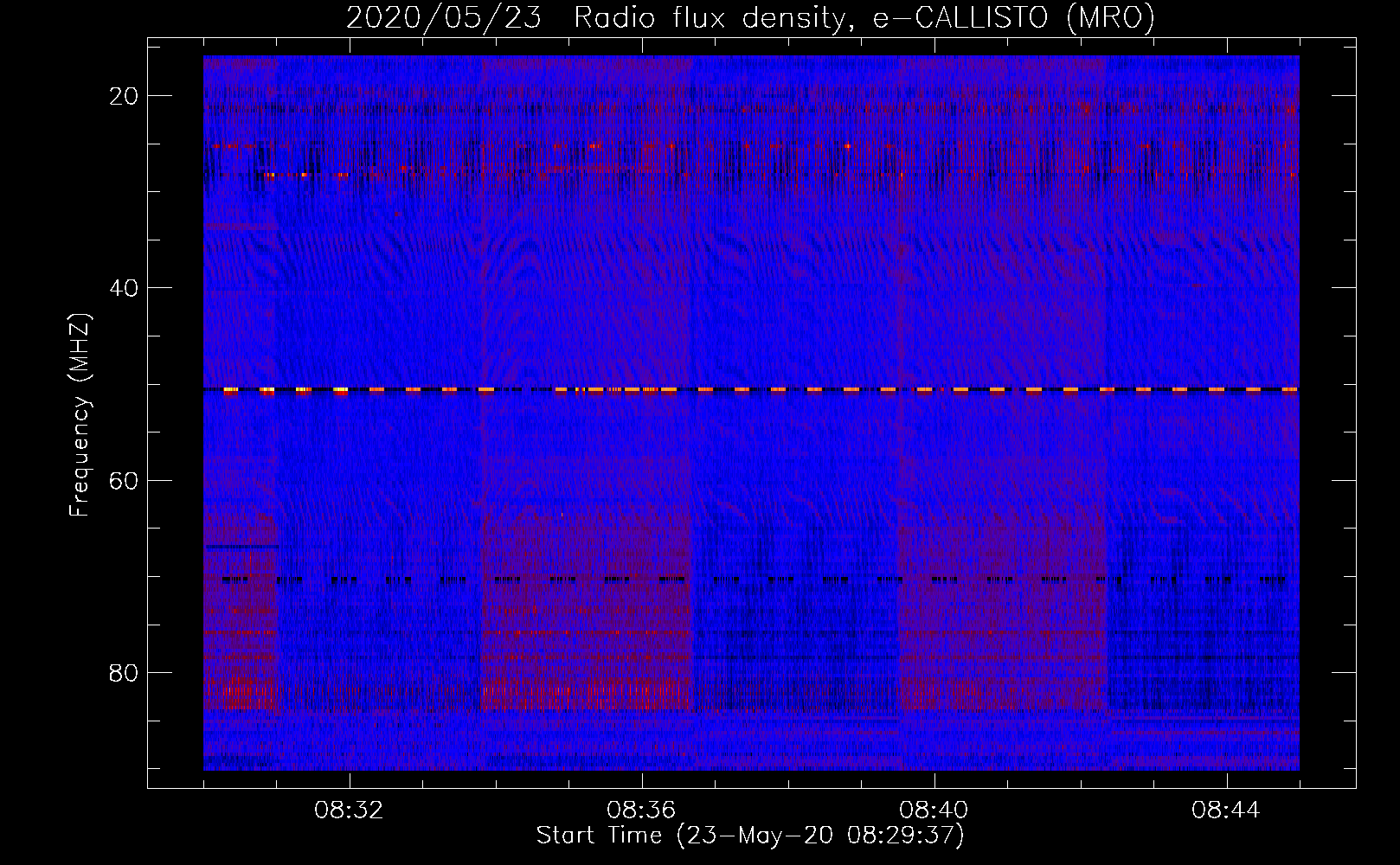Image resolution: width=1400 pixels, height=865 pixels.
Task: Click the time tick label '08:32'
Action: click(349, 811)
